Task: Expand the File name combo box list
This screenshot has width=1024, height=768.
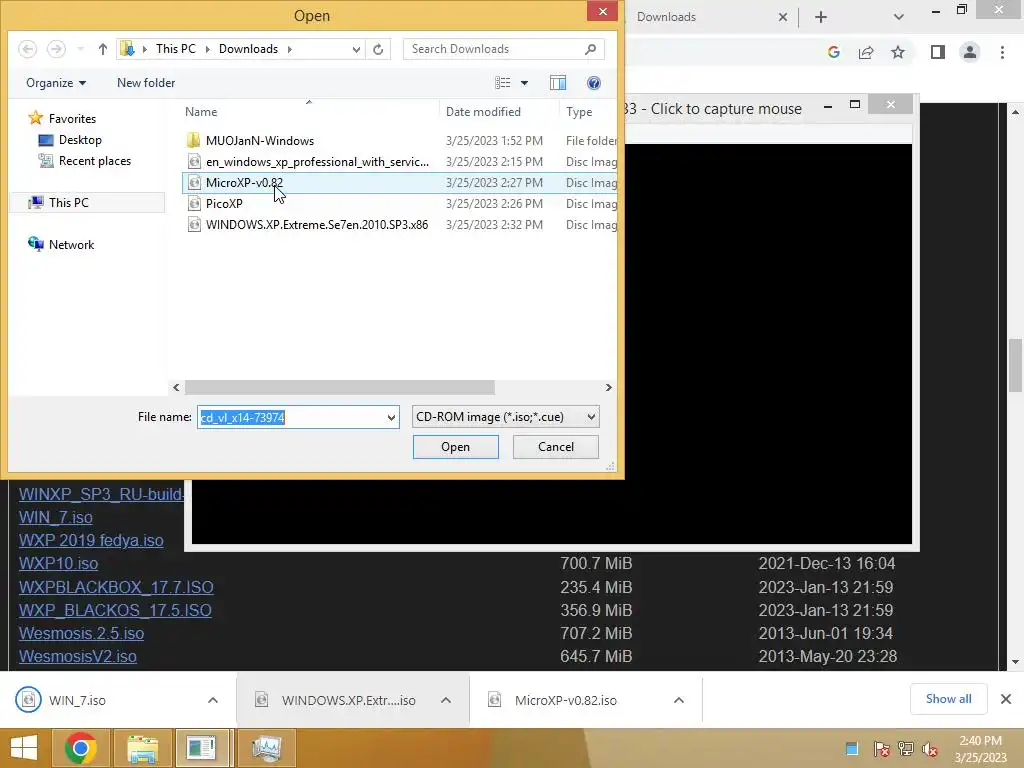Action: 391,417
